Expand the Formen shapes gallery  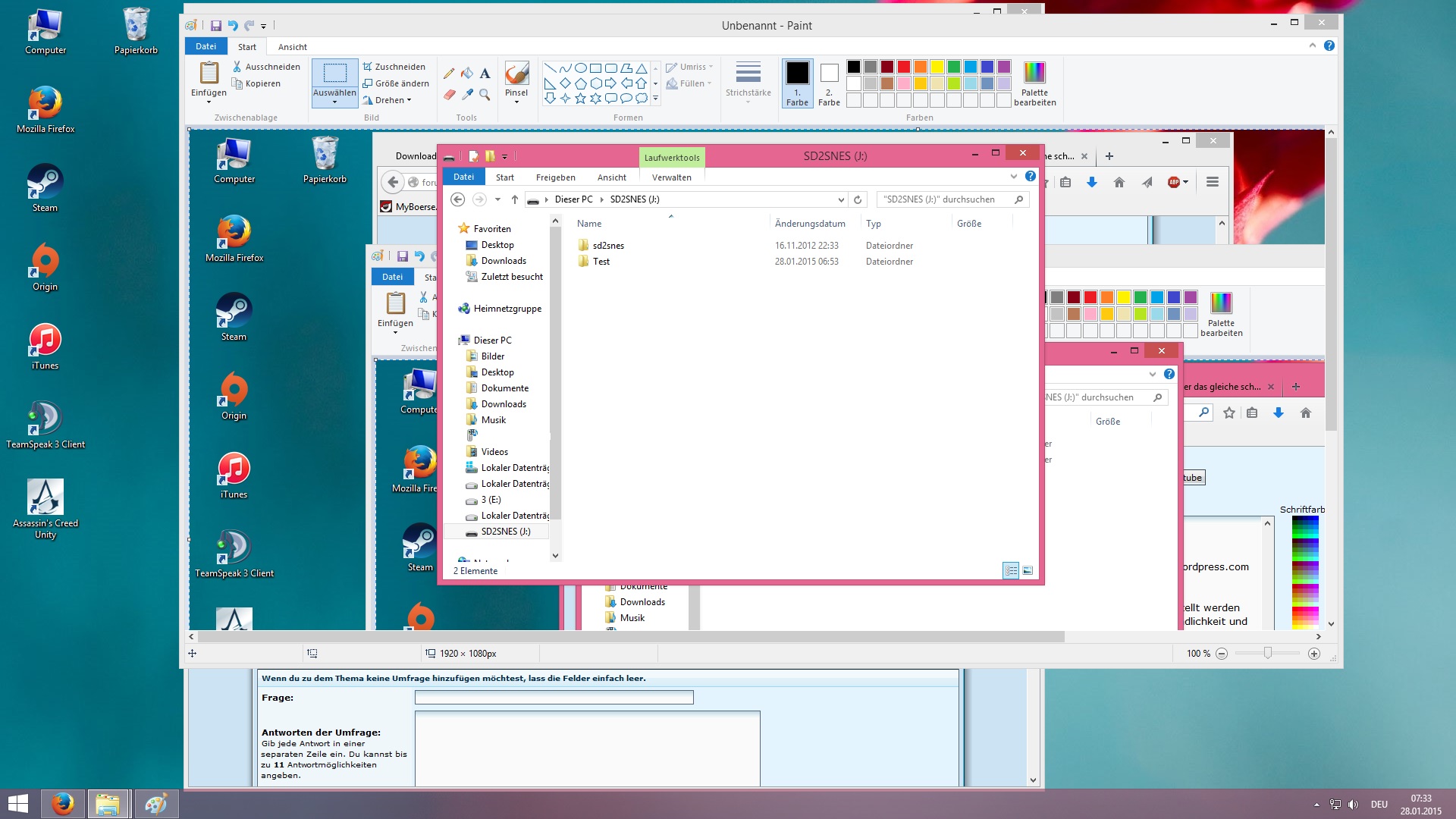655,99
